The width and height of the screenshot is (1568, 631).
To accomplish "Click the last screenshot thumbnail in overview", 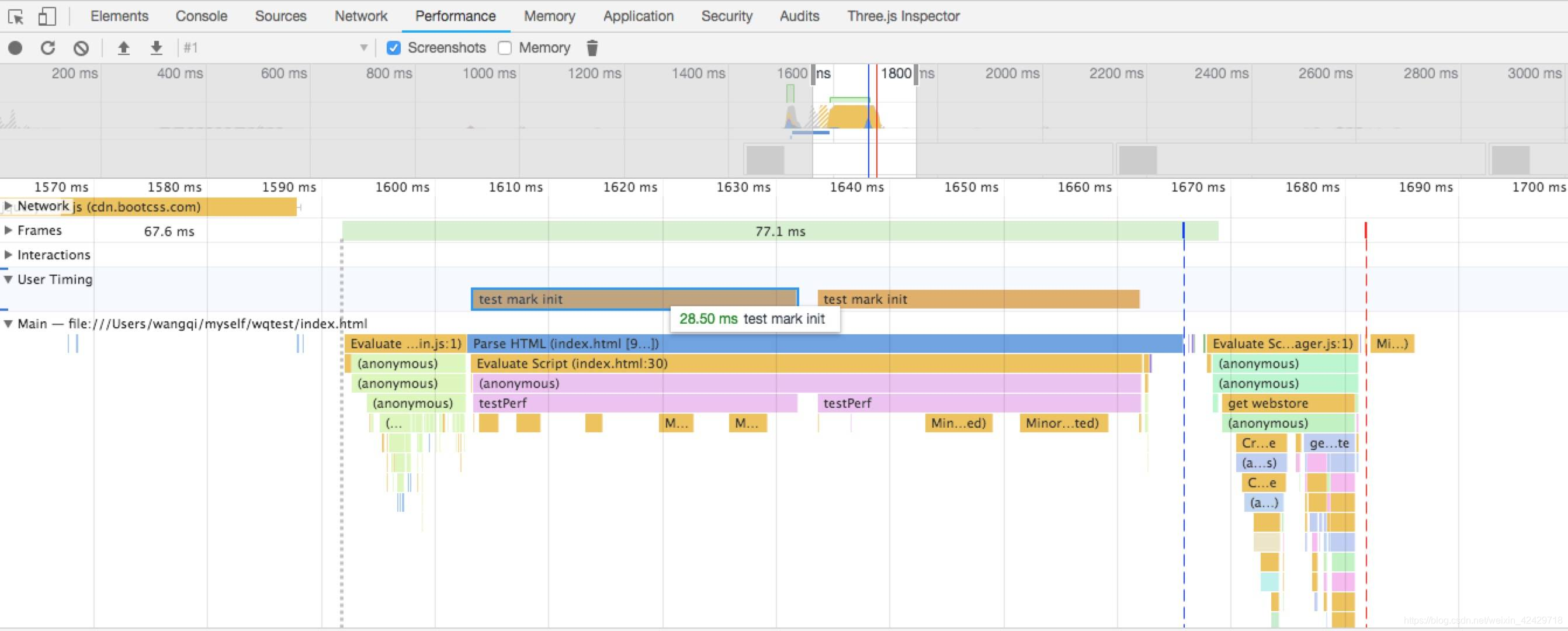I will click(x=1511, y=161).
